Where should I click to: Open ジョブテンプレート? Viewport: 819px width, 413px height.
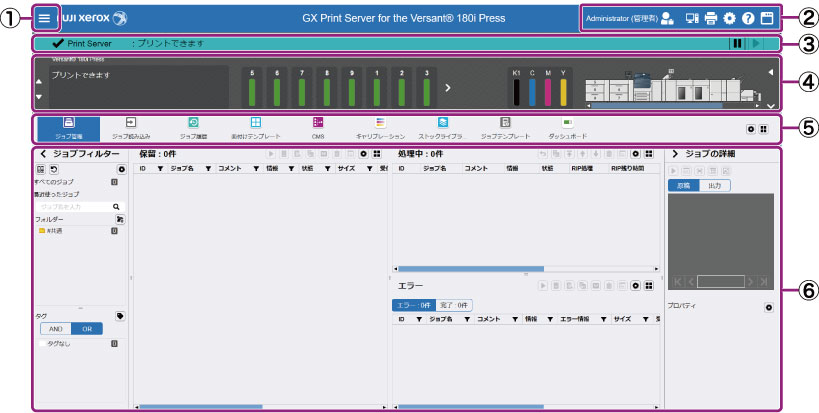coord(505,129)
